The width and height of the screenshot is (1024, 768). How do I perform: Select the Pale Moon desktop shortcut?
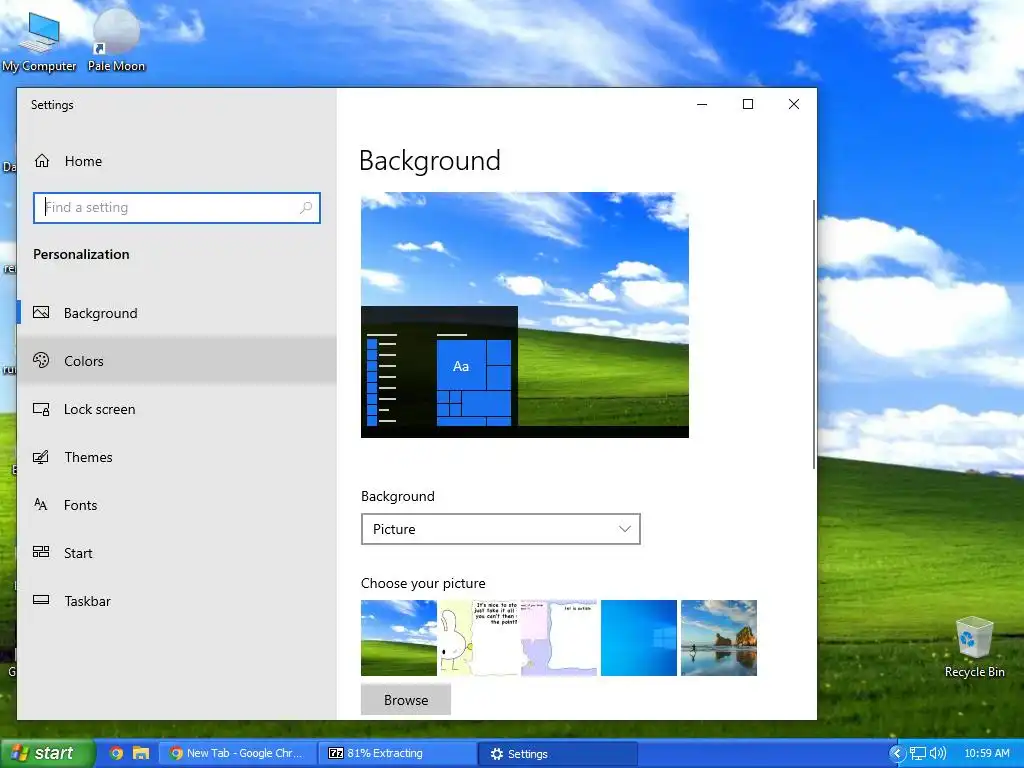(116, 41)
